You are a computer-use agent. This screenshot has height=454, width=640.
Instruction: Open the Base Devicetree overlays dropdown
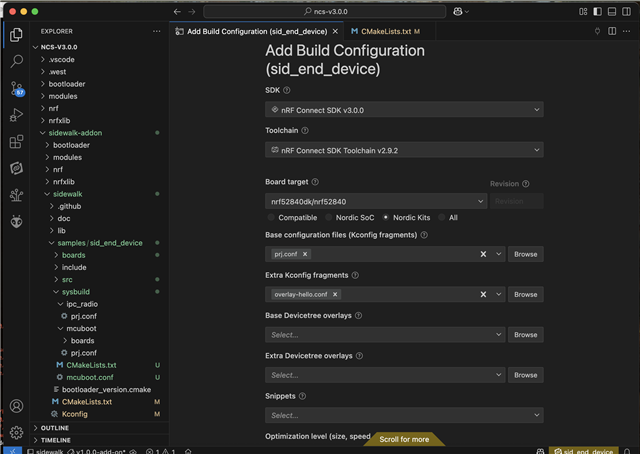coord(385,335)
